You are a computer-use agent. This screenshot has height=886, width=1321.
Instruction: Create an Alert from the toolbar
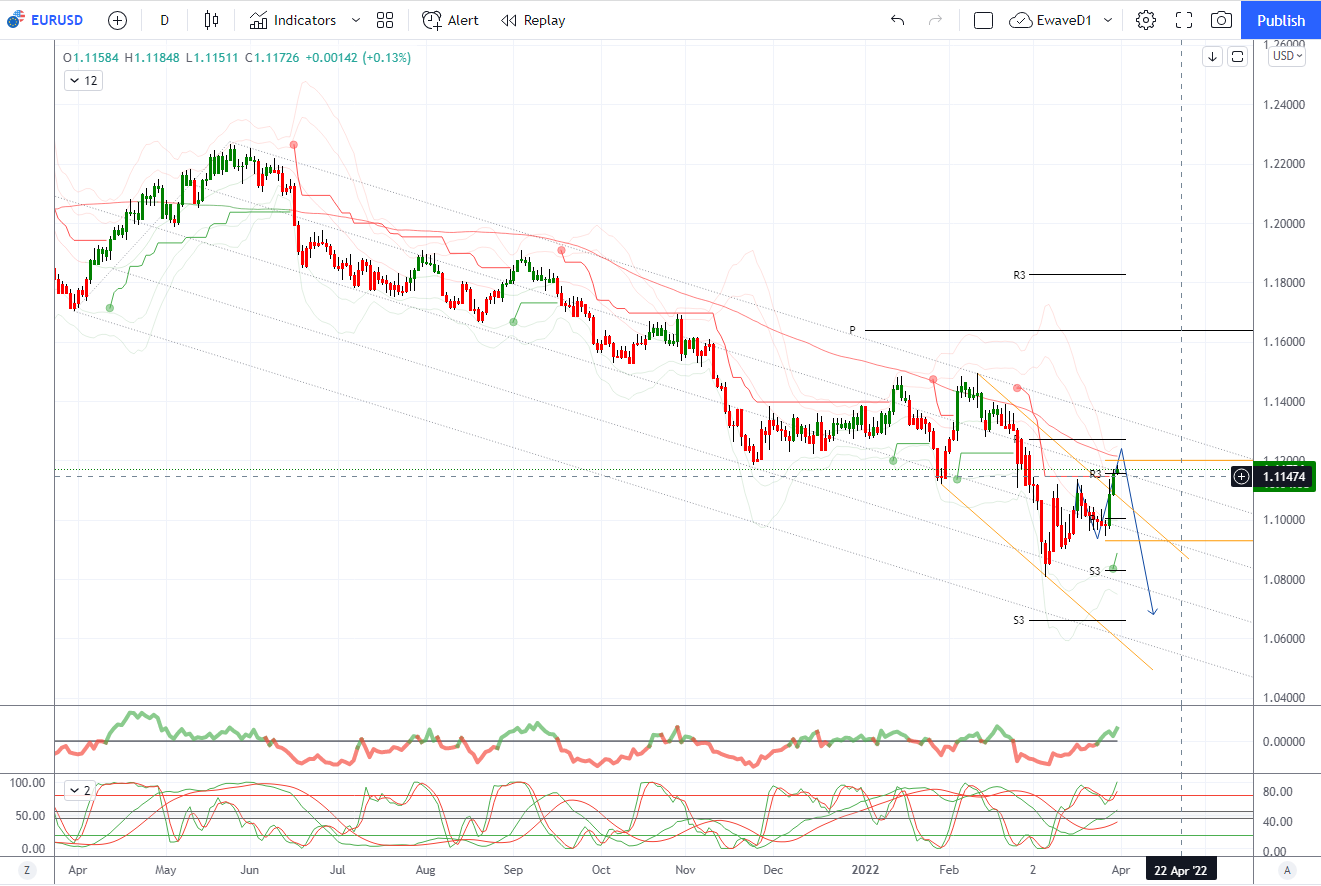450,20
